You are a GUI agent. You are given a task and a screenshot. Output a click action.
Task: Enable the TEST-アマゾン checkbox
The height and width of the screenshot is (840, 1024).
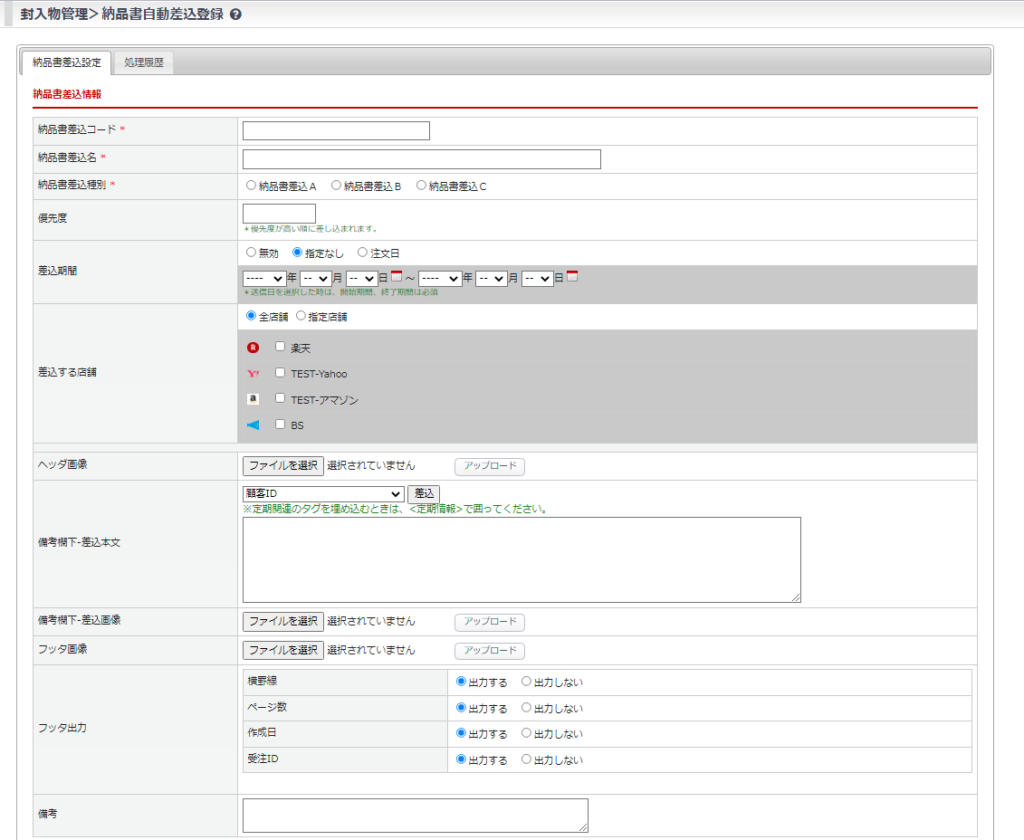(x=281, y=398)
